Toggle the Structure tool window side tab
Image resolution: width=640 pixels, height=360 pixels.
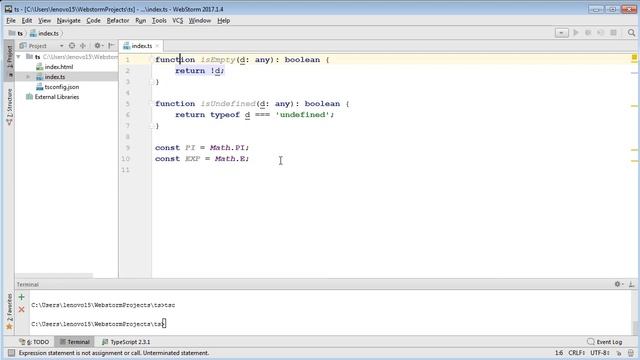pos(9,107)
